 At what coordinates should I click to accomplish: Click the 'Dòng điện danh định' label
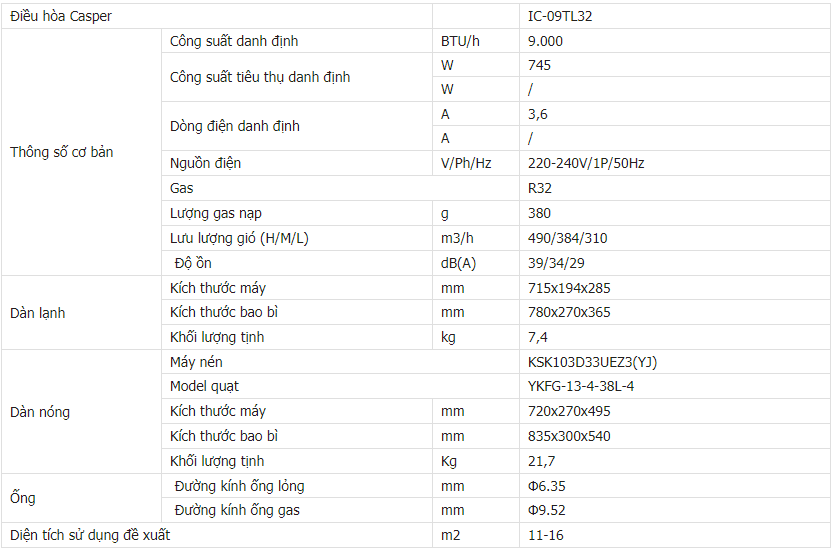click(235, 126)
